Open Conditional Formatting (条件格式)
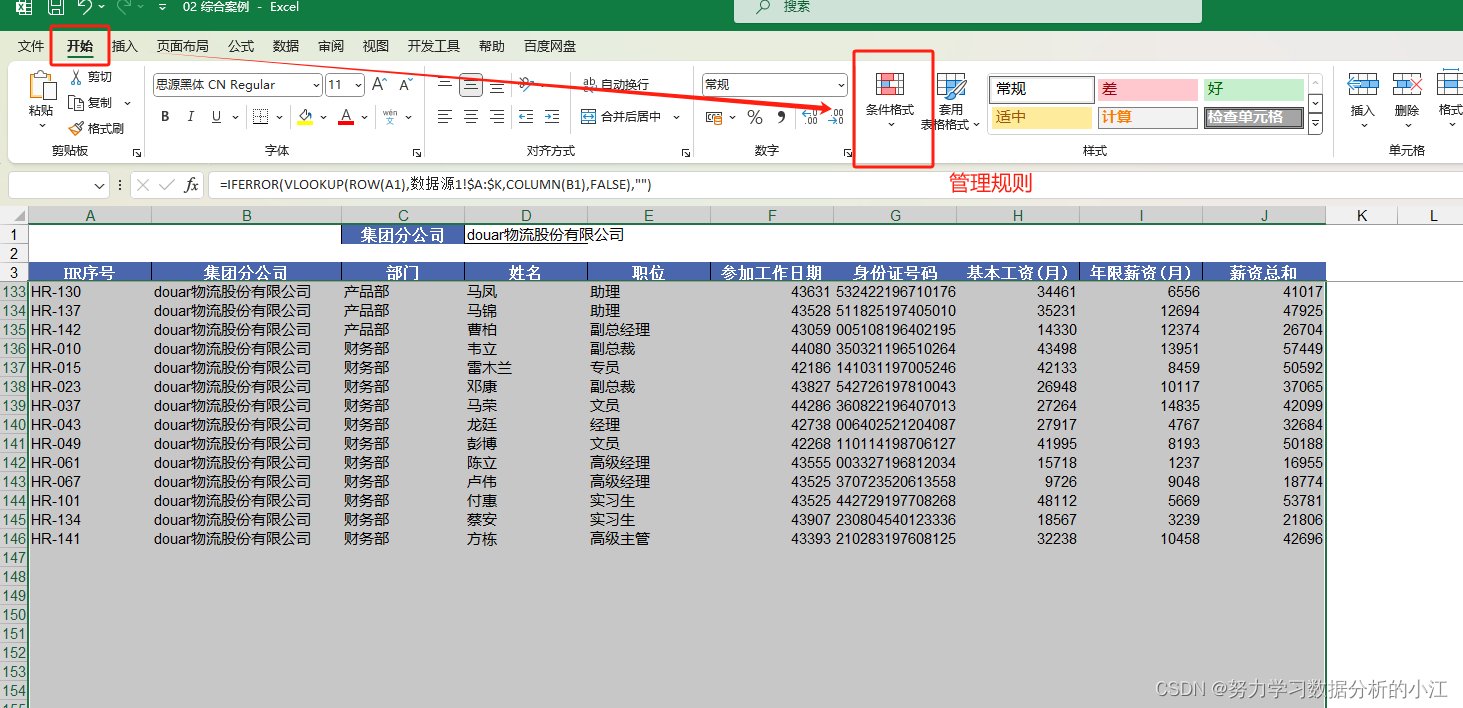 (890, 99)
